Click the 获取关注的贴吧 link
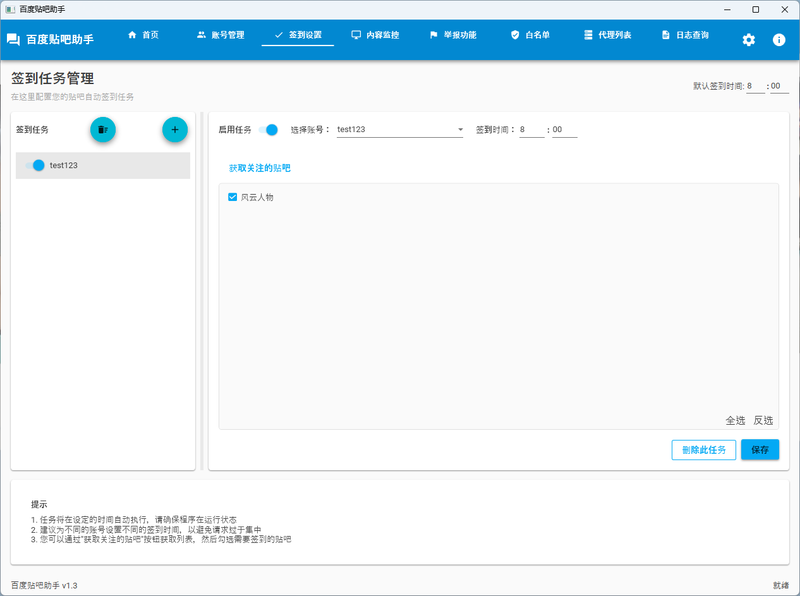The width and height of the screenshot is (800, 596). point(260,168)
